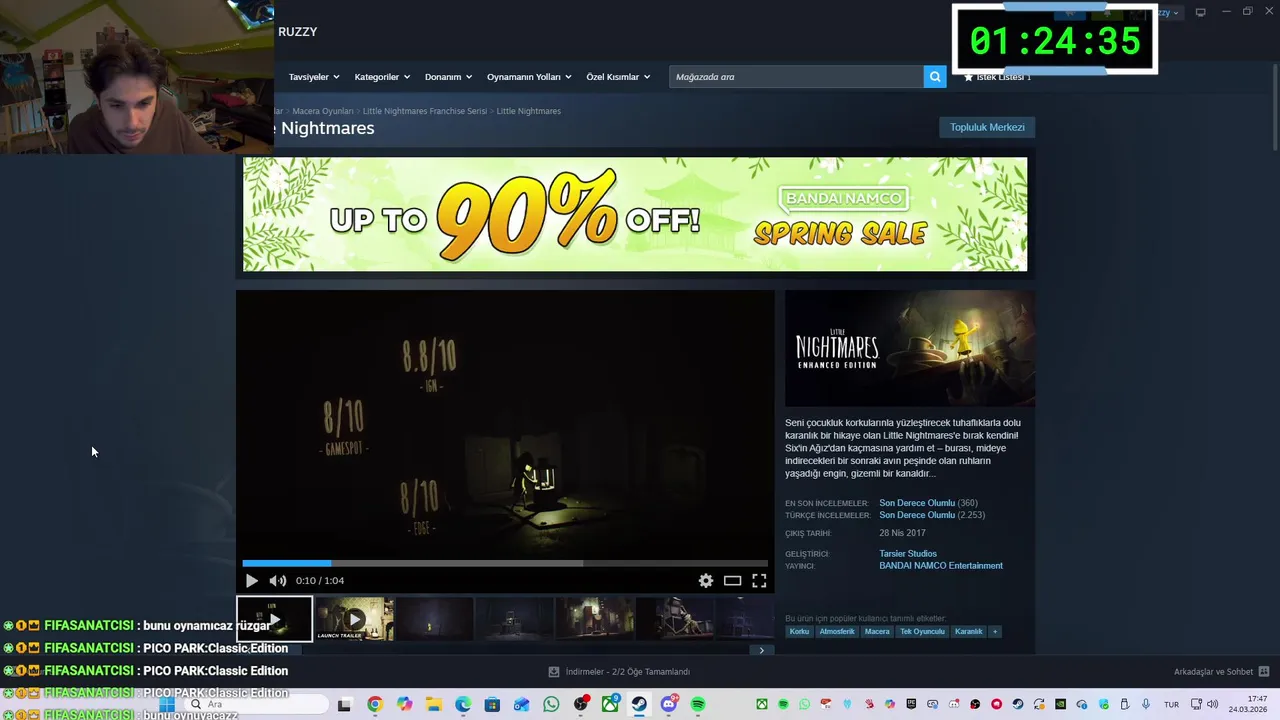1280x720 pixels.
Task: Open NVIDIA tray icon
Action: (x=1060, y=704)
